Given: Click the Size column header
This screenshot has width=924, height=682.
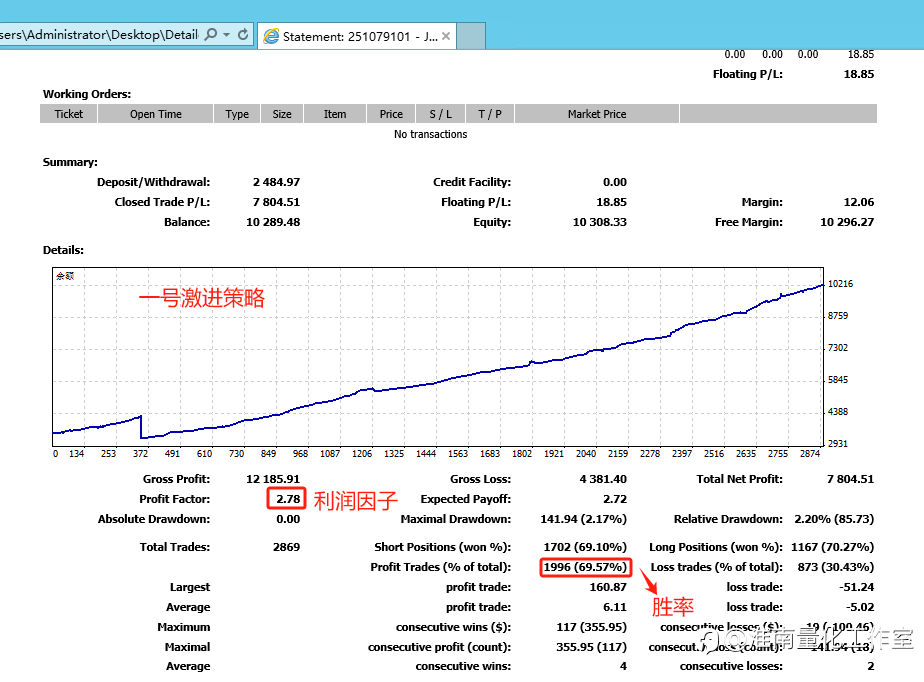Looking at the screenshot, I should point(282,114).
